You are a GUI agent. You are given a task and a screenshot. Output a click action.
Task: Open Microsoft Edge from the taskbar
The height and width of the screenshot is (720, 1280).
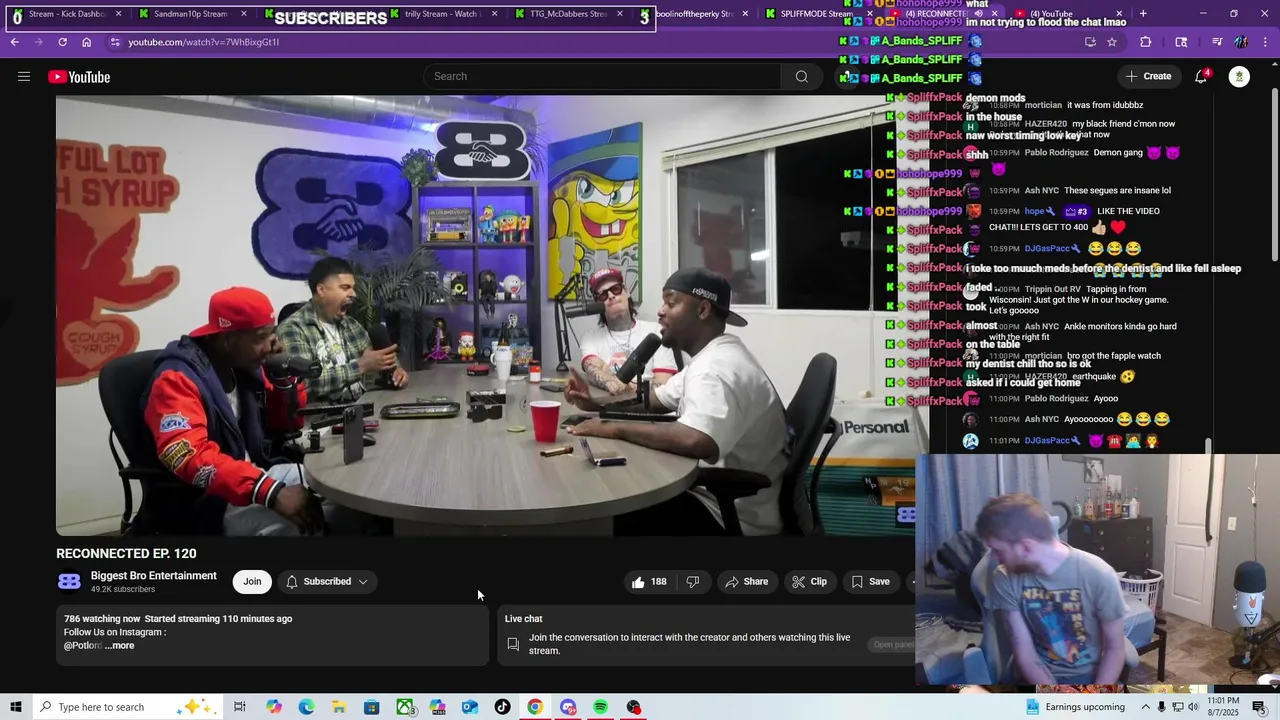click(x=306, y=707)
